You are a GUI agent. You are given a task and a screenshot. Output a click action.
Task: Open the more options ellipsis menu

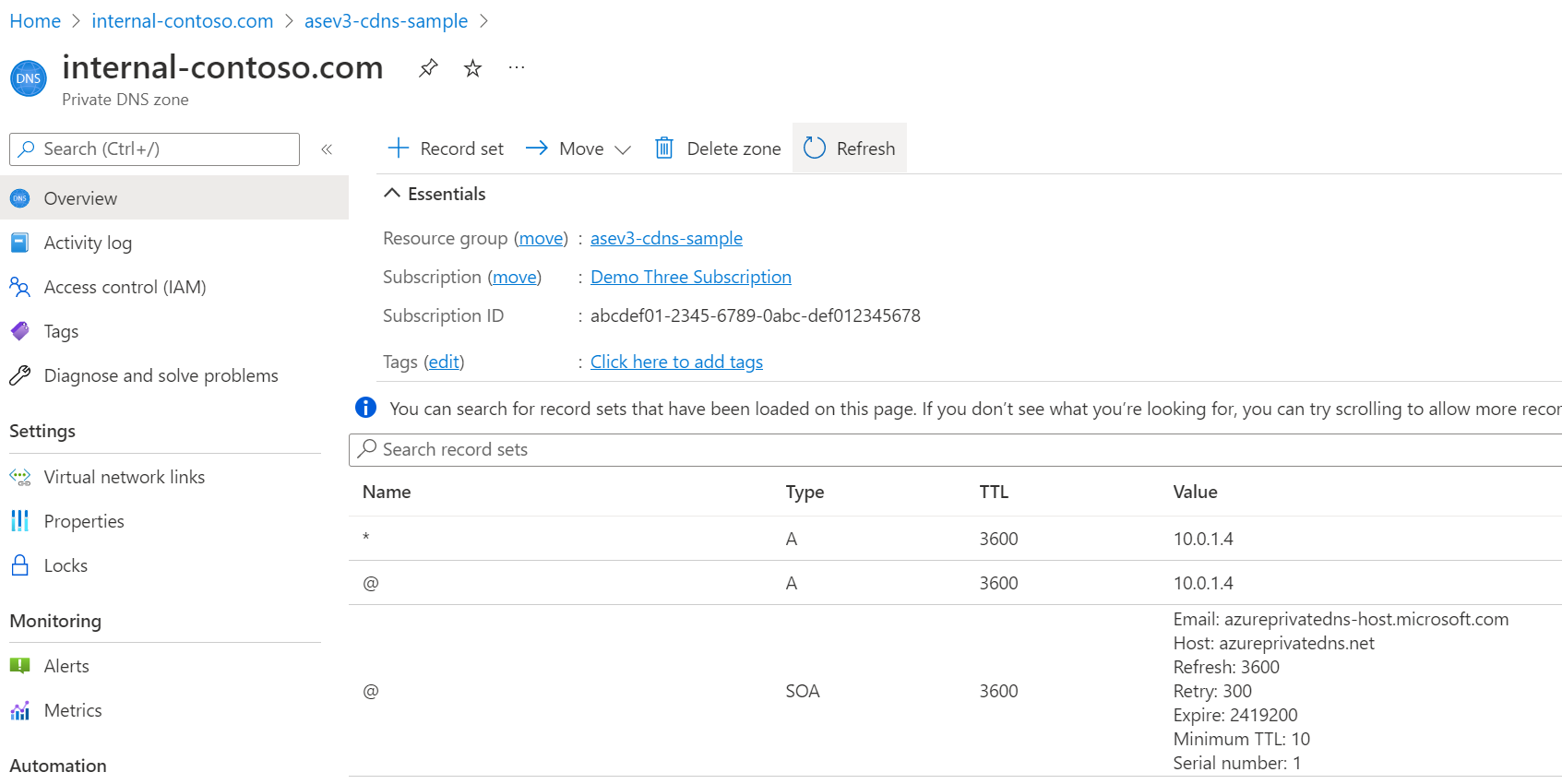[517, 68]
